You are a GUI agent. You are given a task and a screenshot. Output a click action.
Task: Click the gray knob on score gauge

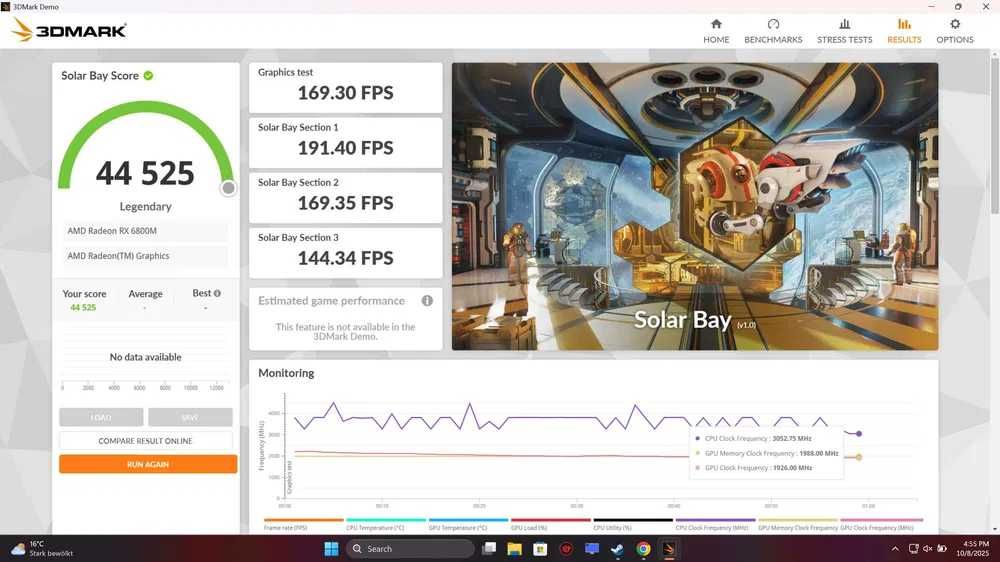[228, 188]
